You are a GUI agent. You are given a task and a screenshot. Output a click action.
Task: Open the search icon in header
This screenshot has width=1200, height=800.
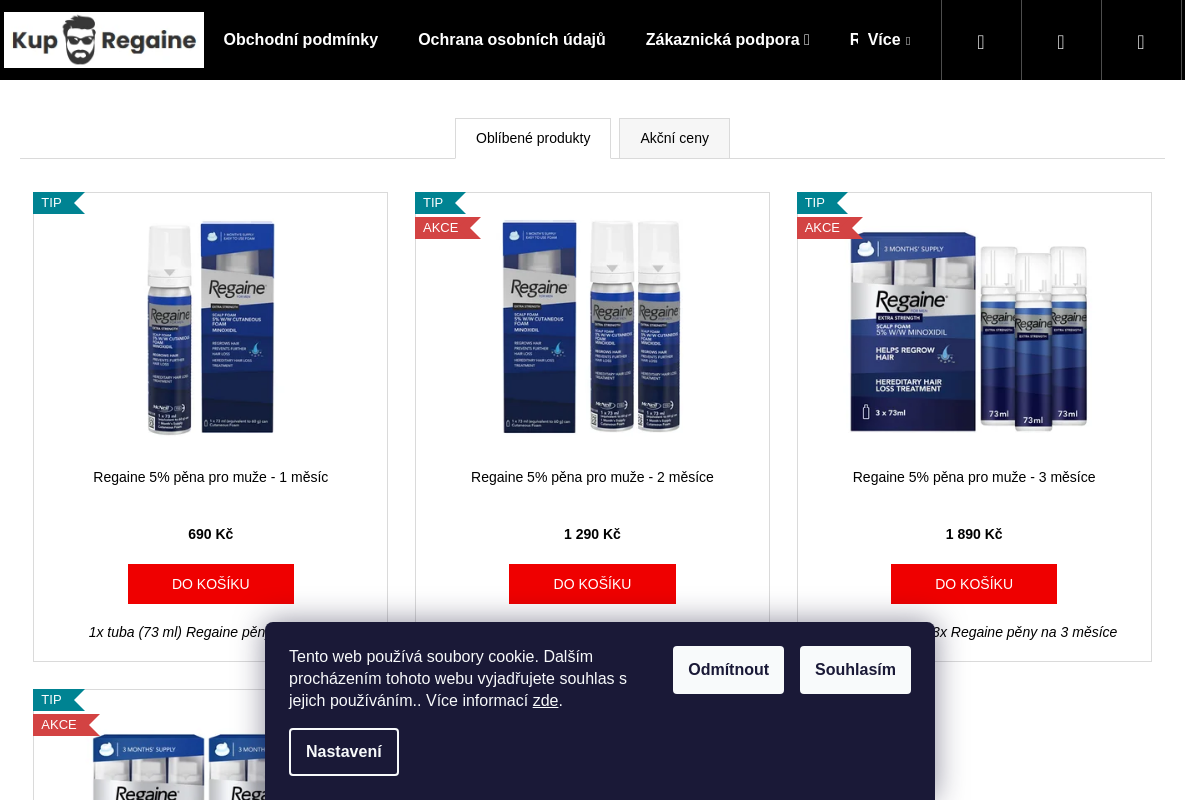[x=981, y=41]
